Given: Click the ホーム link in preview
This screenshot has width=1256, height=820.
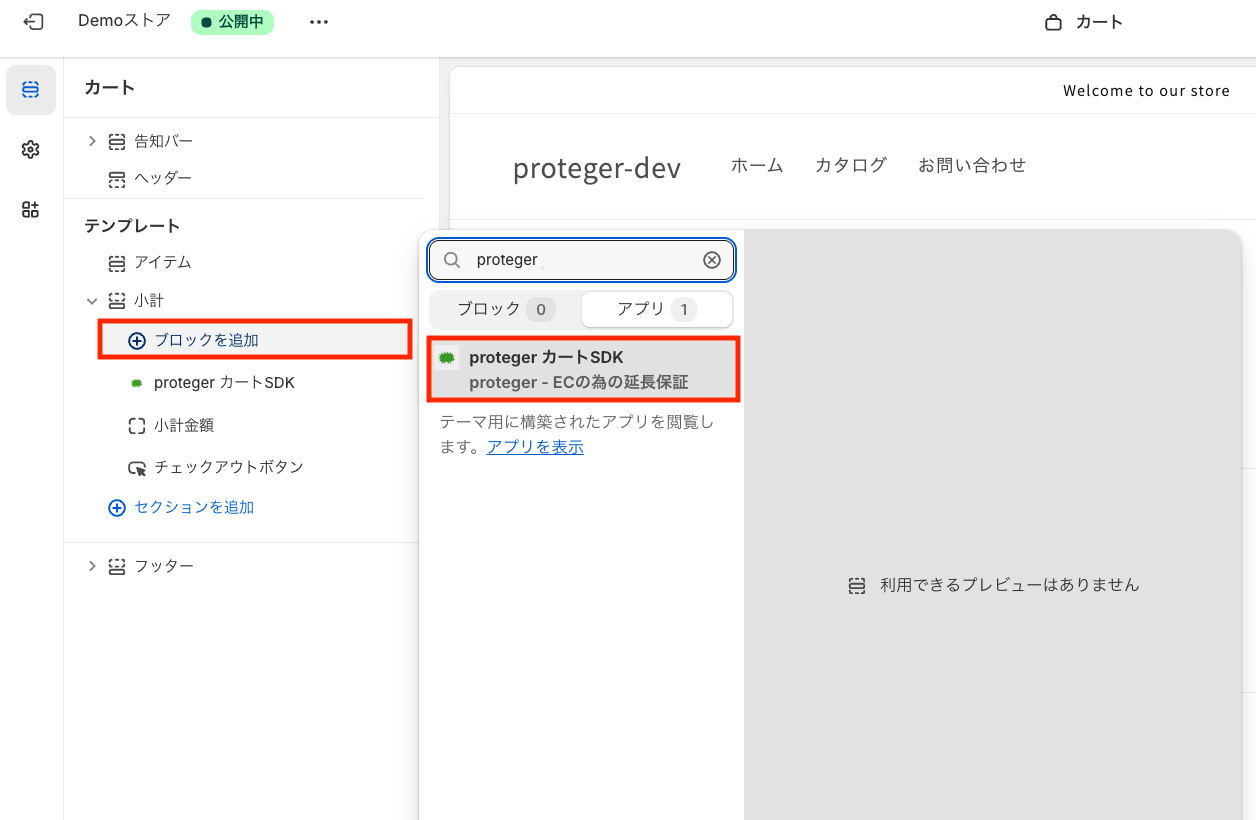Looking at the screenshot, I should (x=757, y=166).
